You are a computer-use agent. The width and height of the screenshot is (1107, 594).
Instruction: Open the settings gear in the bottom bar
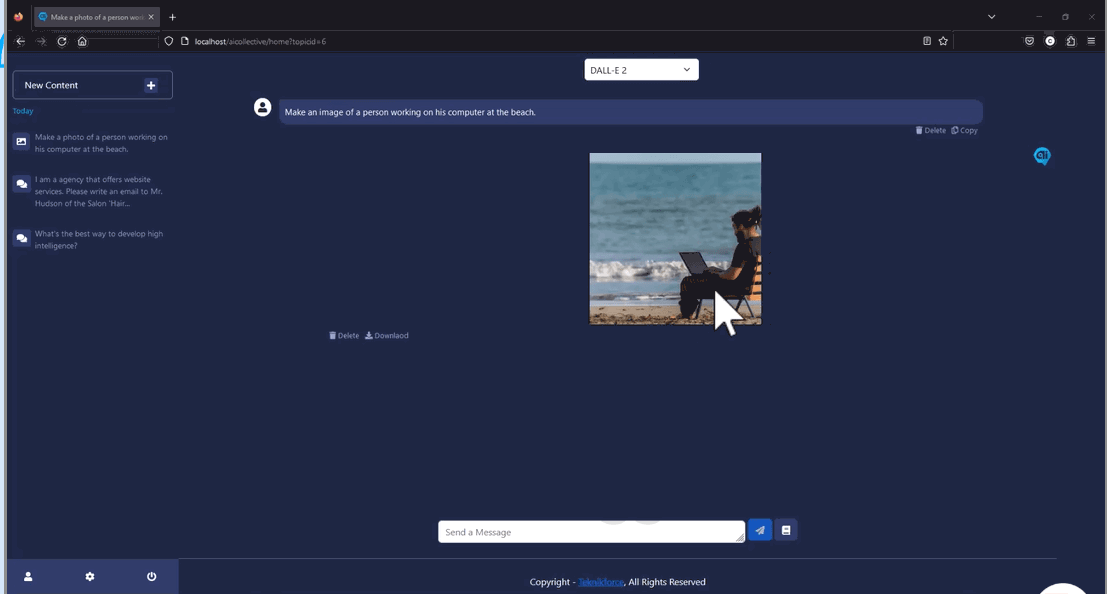89,576
